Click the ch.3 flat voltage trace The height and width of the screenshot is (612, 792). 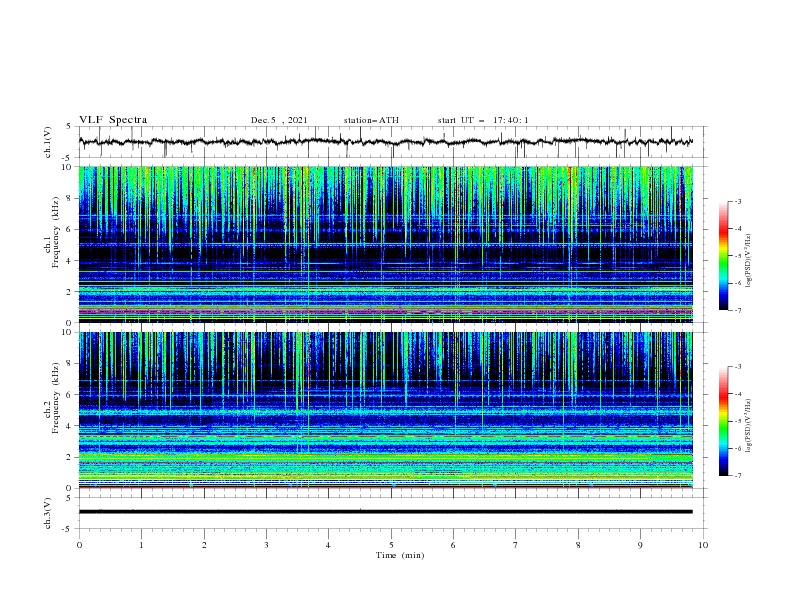click(385, 512)
